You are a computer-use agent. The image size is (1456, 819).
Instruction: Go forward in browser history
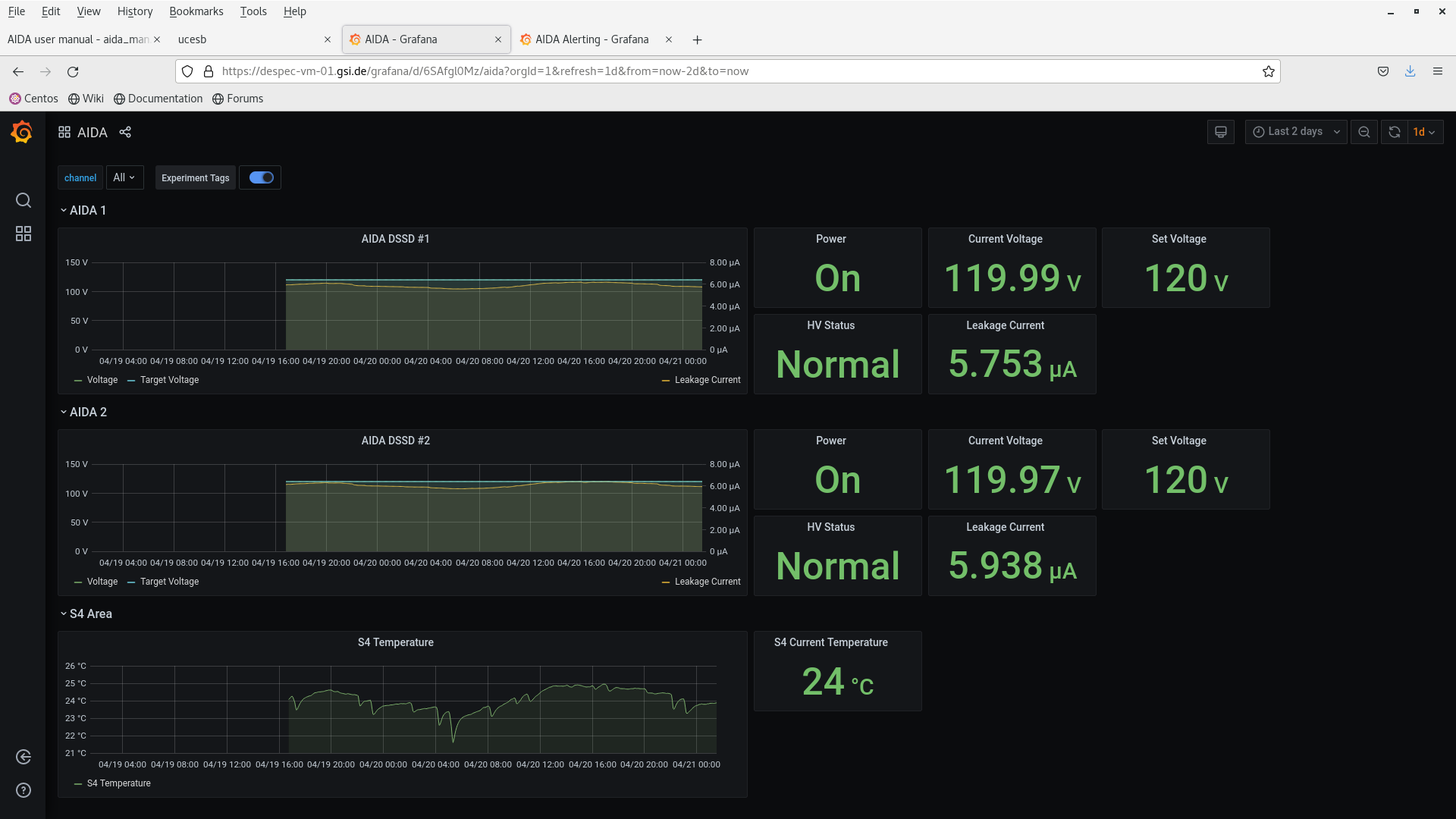pyautogui.click(x=45, y=71)
